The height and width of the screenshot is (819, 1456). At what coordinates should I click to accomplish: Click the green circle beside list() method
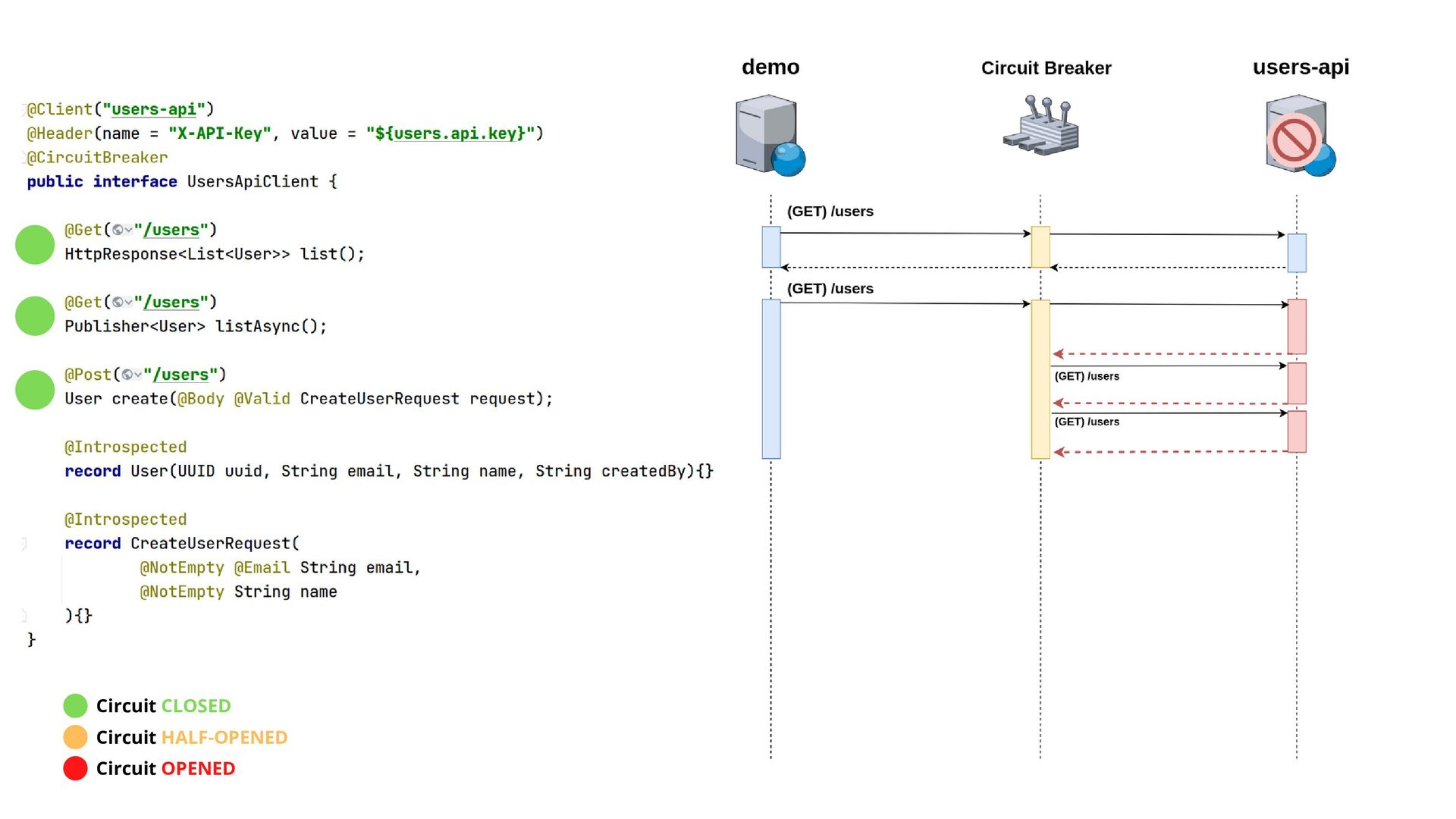coord(35,244)
